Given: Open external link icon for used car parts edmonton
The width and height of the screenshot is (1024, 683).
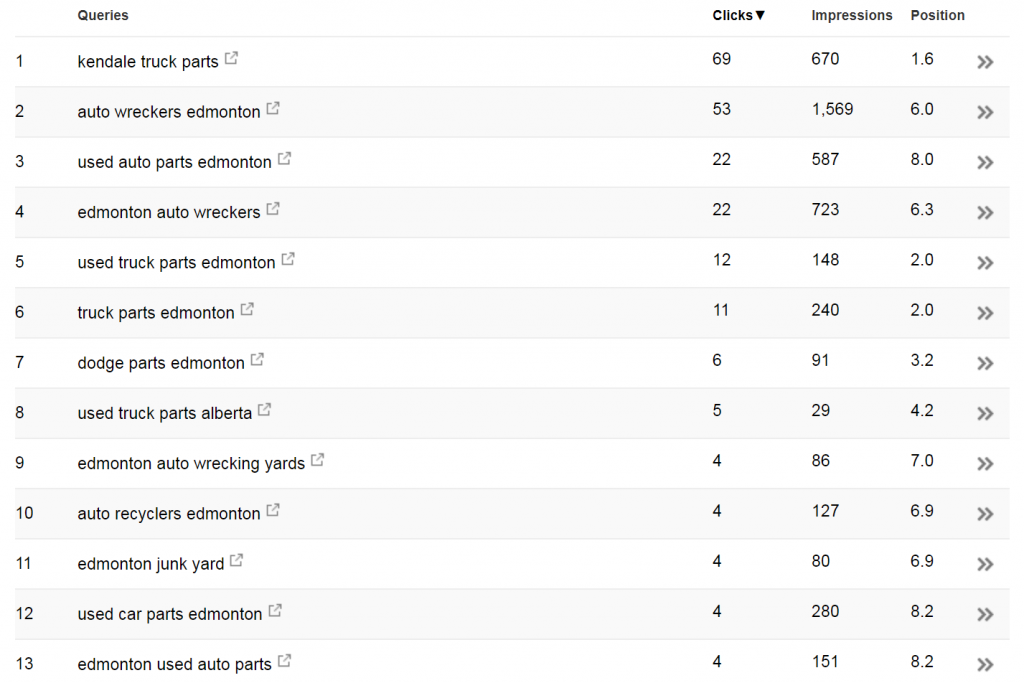Looking at the screenshot, I should (275, 611).
